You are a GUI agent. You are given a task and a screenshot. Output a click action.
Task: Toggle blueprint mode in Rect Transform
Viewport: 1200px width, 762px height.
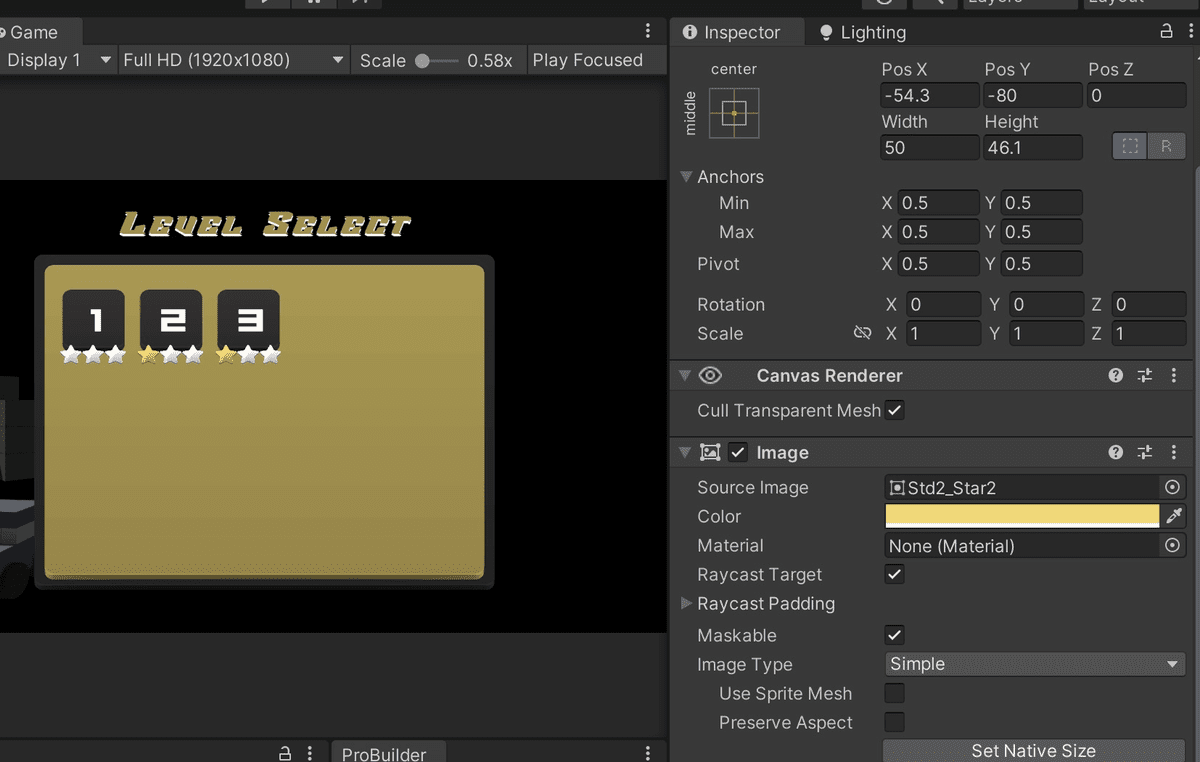pyautogui.click(x=1130, y=146)
